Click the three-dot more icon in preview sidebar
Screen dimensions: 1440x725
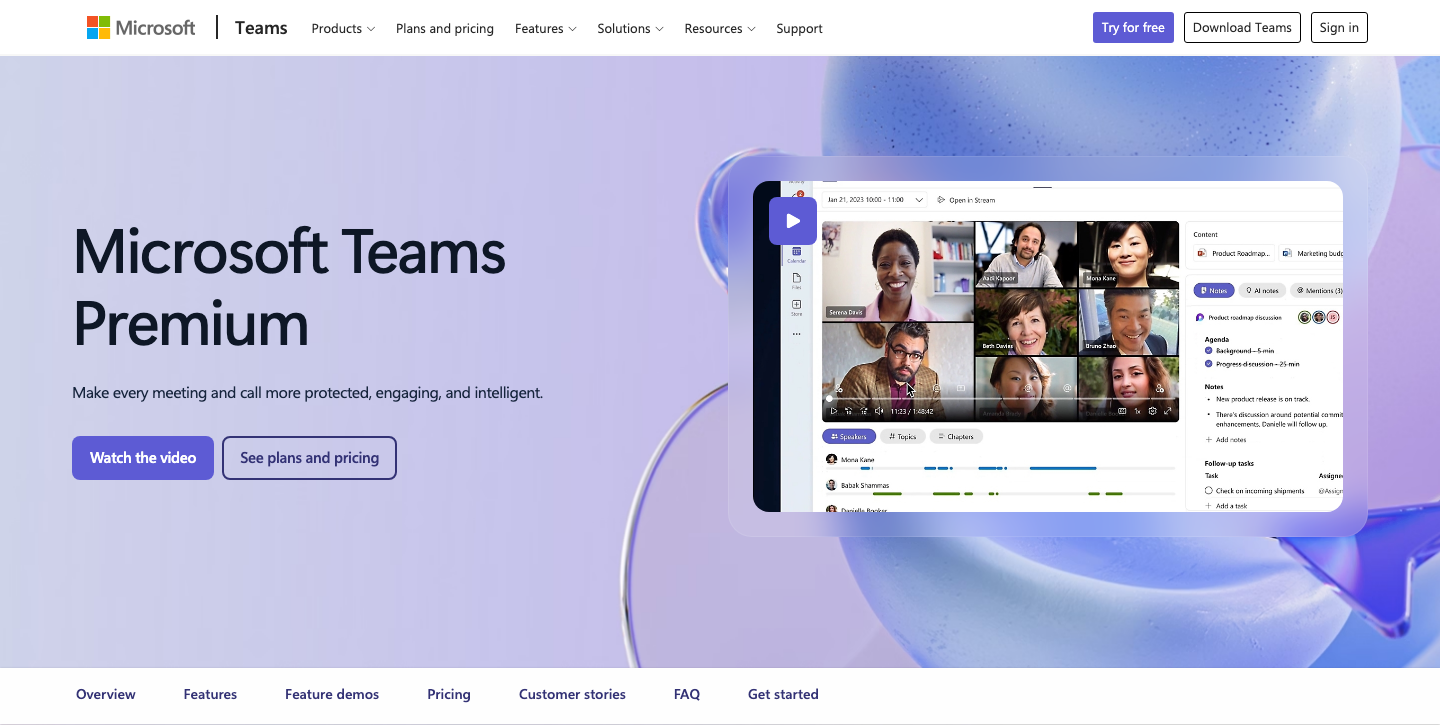[797, 334]
